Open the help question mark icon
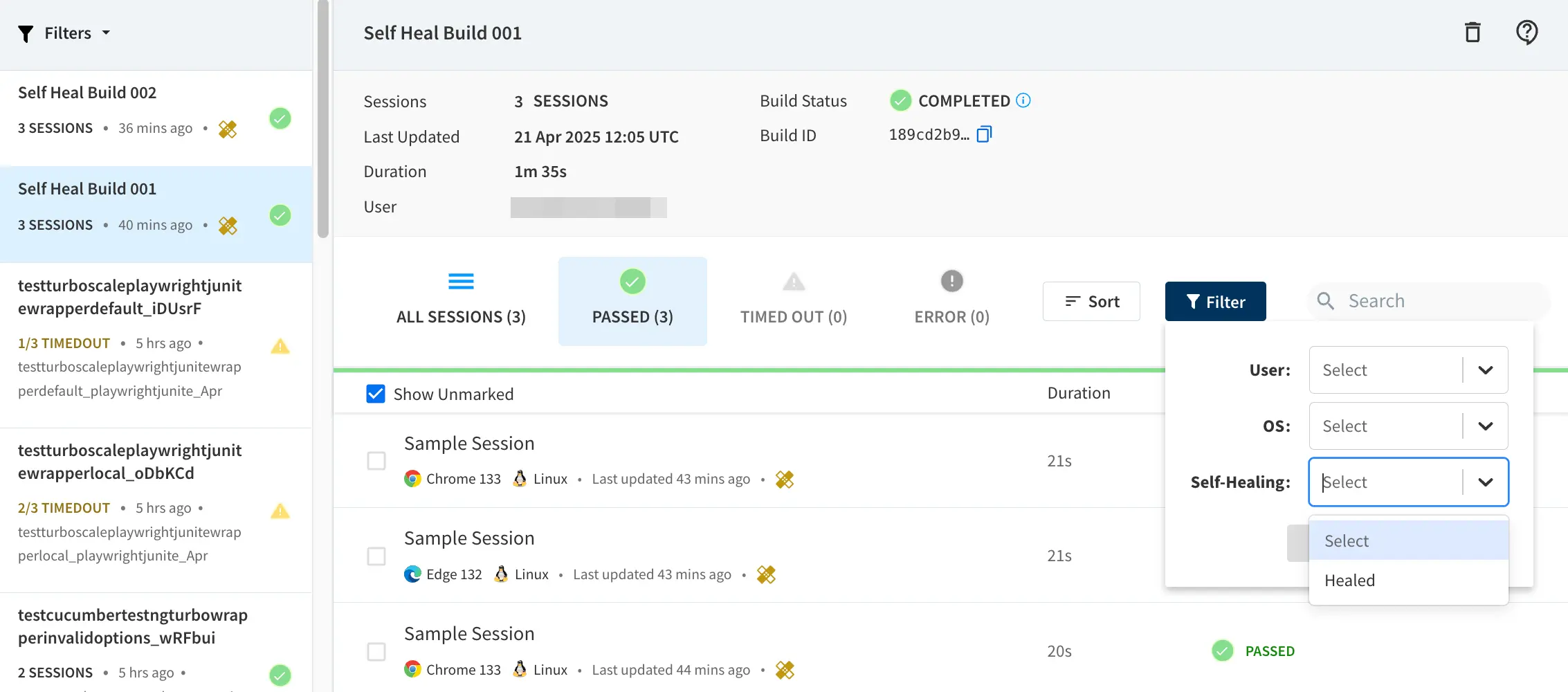The image size is (1568, 692). [1526, 33]
